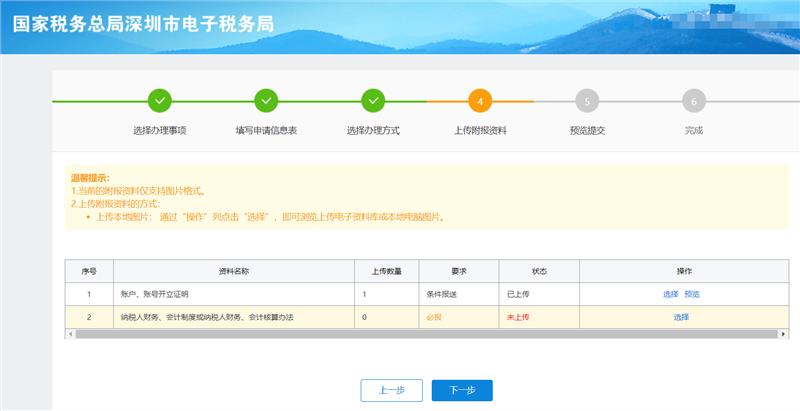The image size is (800, 411).
Task: Select the 未上传 status cell in row 2
Action: (518, 317)
